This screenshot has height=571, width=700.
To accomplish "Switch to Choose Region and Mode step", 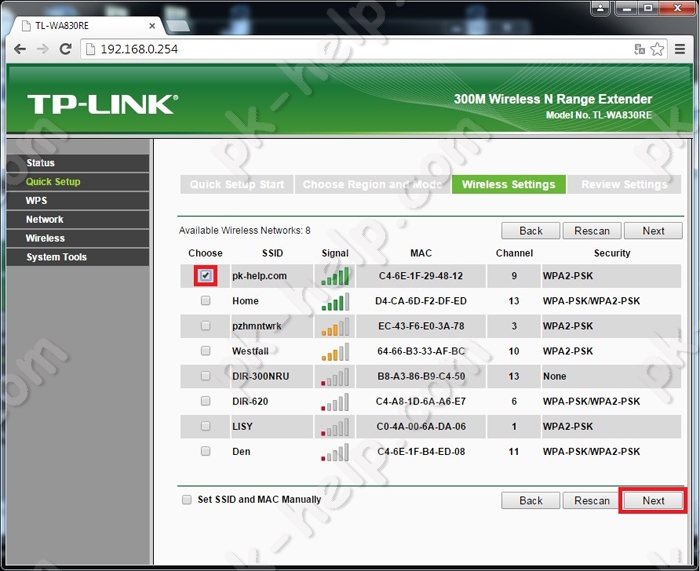I will (x=372, y=184).
